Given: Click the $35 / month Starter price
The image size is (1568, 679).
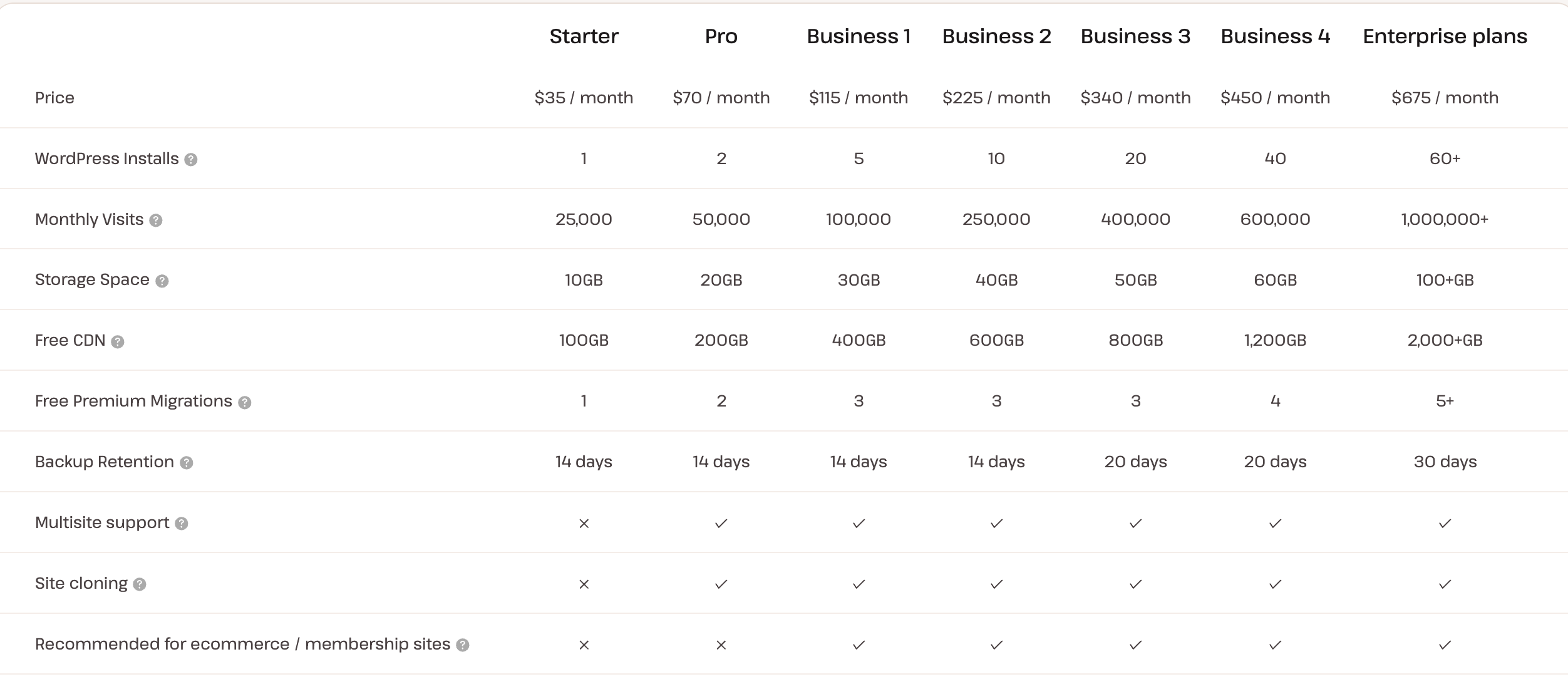Looking at the screenshot, I should 584,98.
